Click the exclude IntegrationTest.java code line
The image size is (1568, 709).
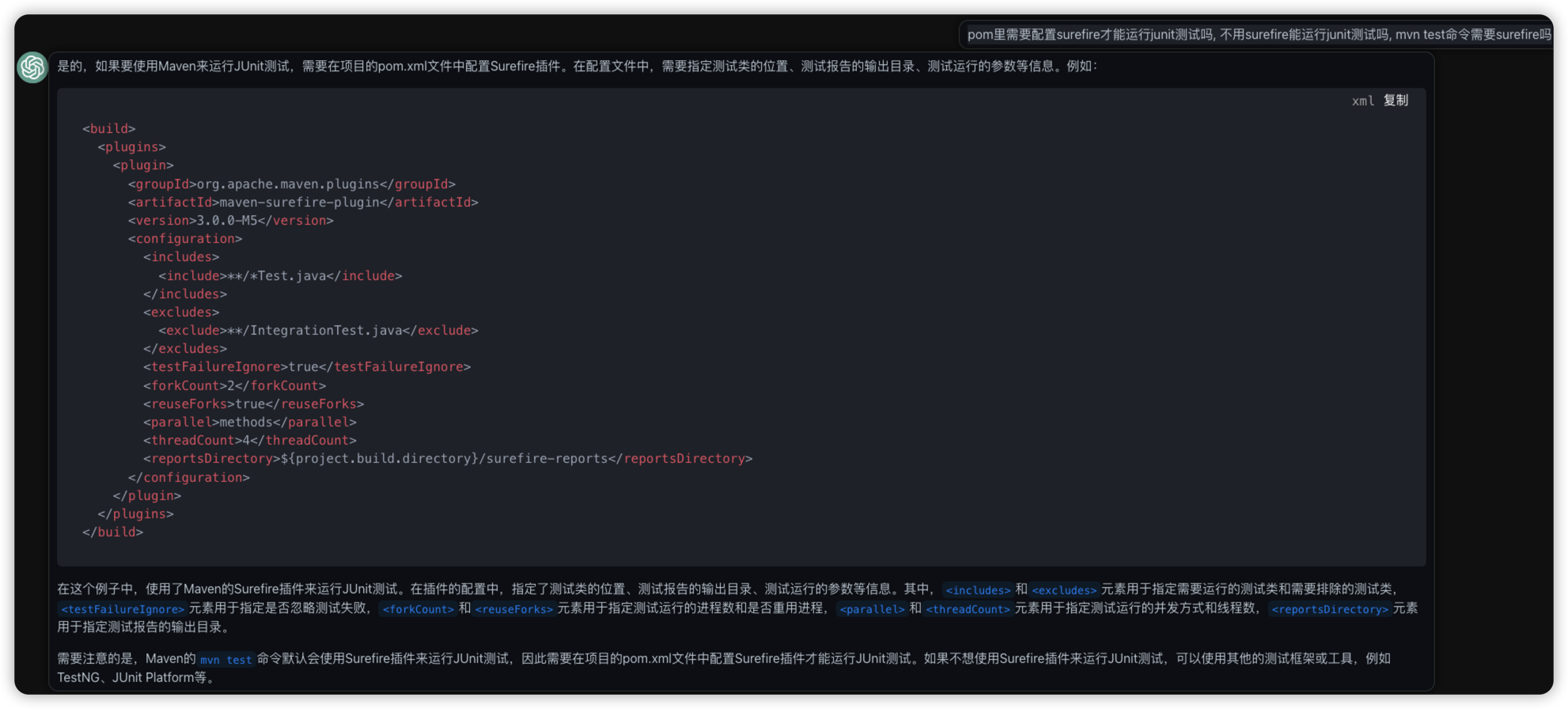(318, 331)
